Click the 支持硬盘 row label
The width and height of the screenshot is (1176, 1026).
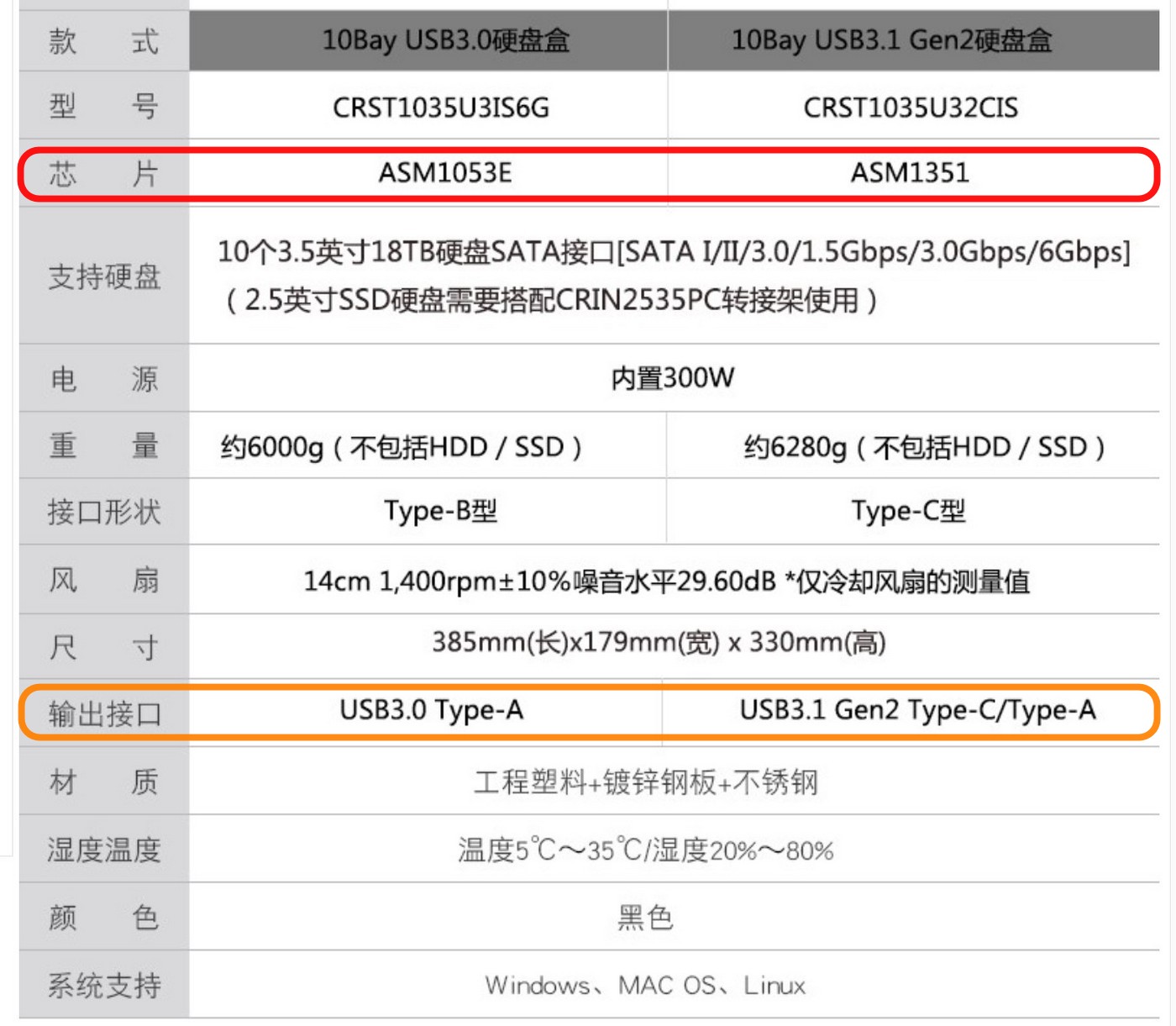[104, 276]
